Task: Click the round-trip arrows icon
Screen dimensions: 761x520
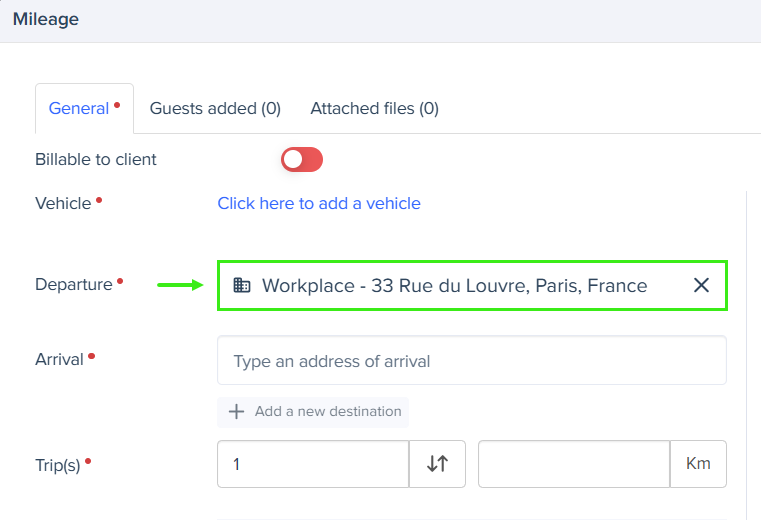Action: point(437,464)
